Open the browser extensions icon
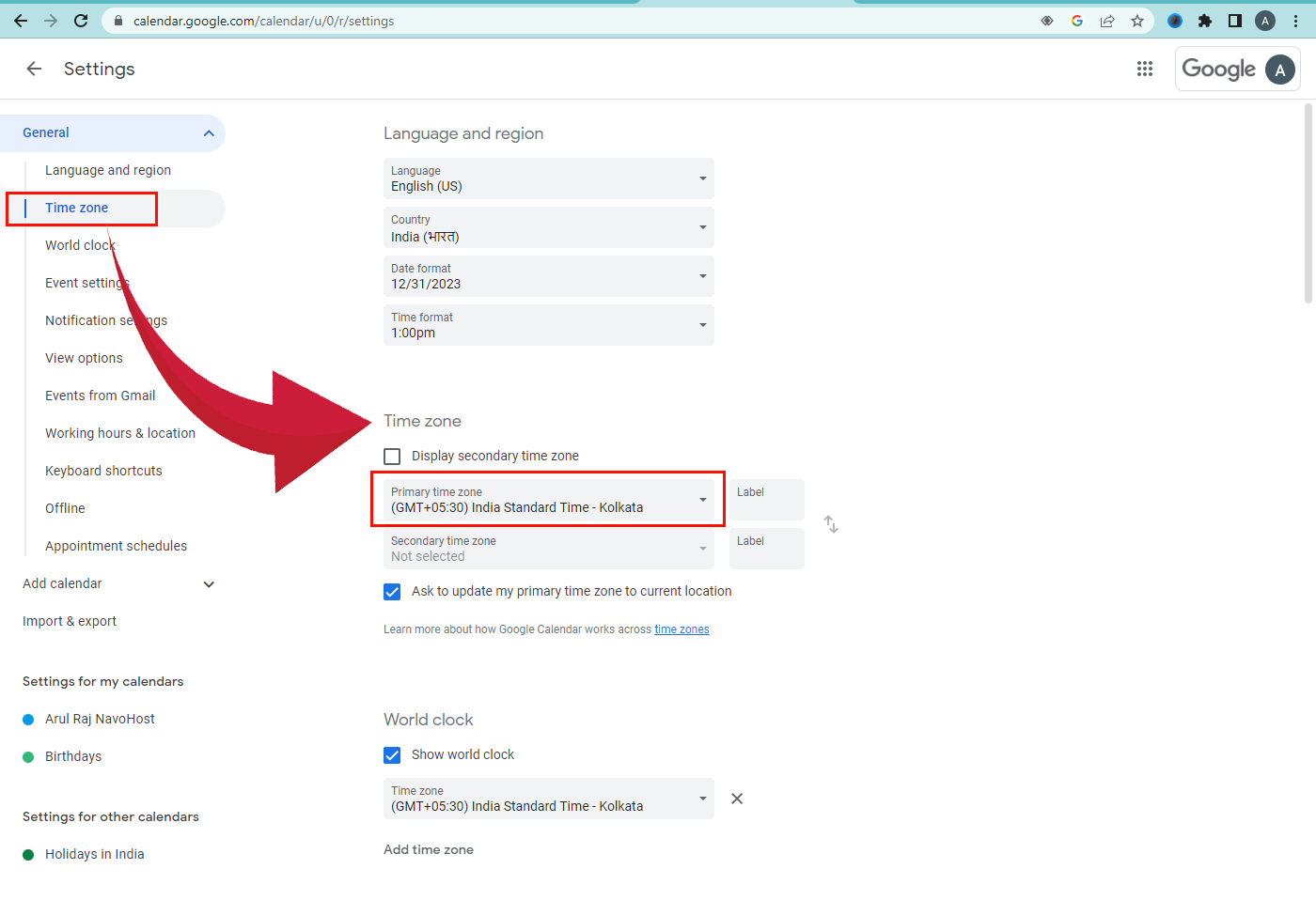The image size is (1316, 916). 1205,21
